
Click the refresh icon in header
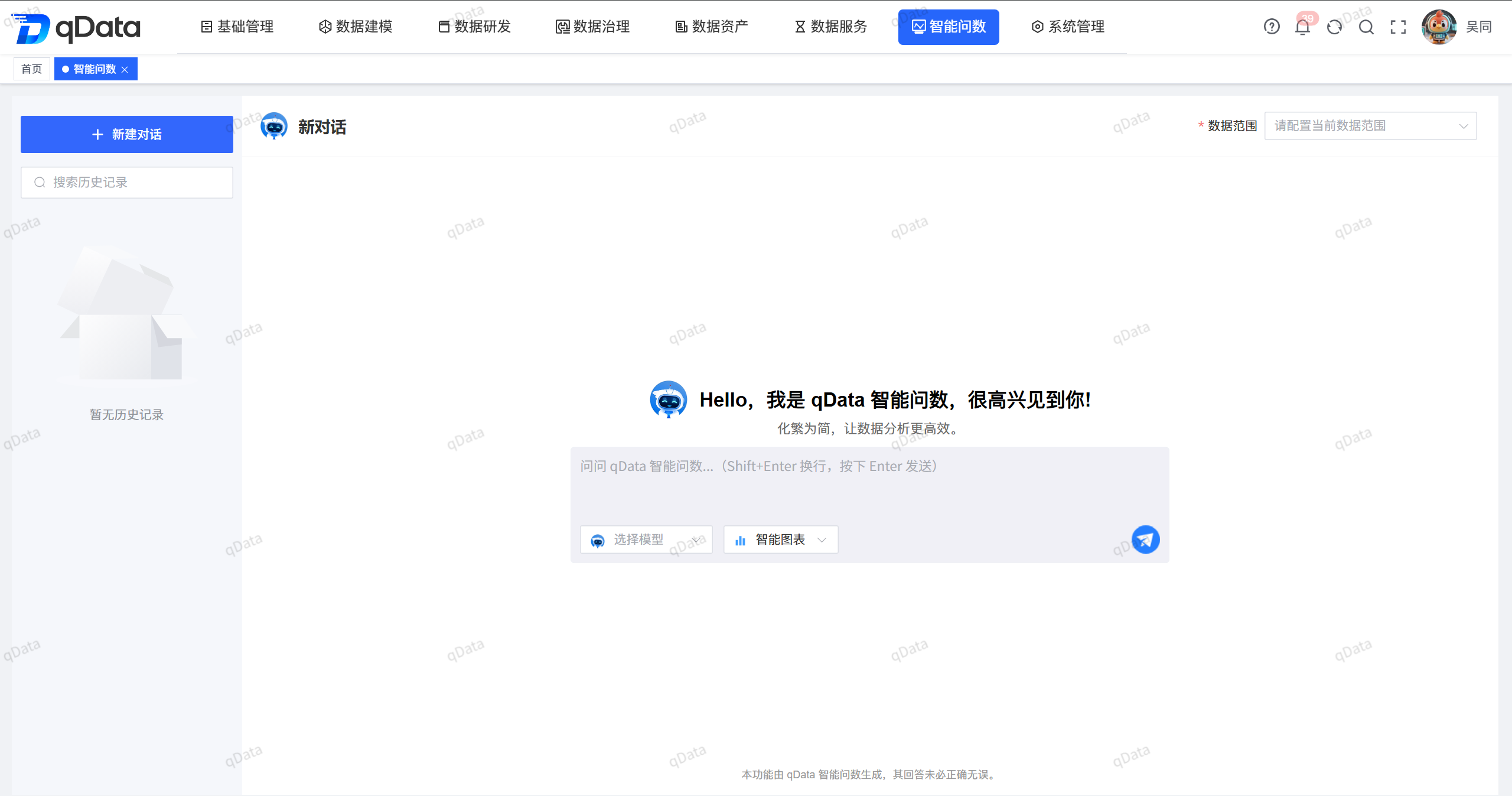tap(1334, 27)
